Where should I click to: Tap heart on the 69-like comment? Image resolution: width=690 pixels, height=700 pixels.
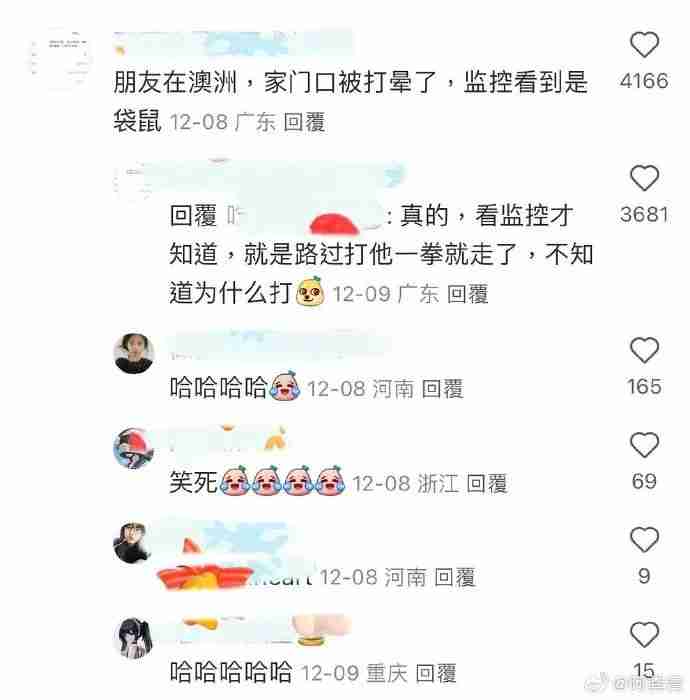point(644,444)
